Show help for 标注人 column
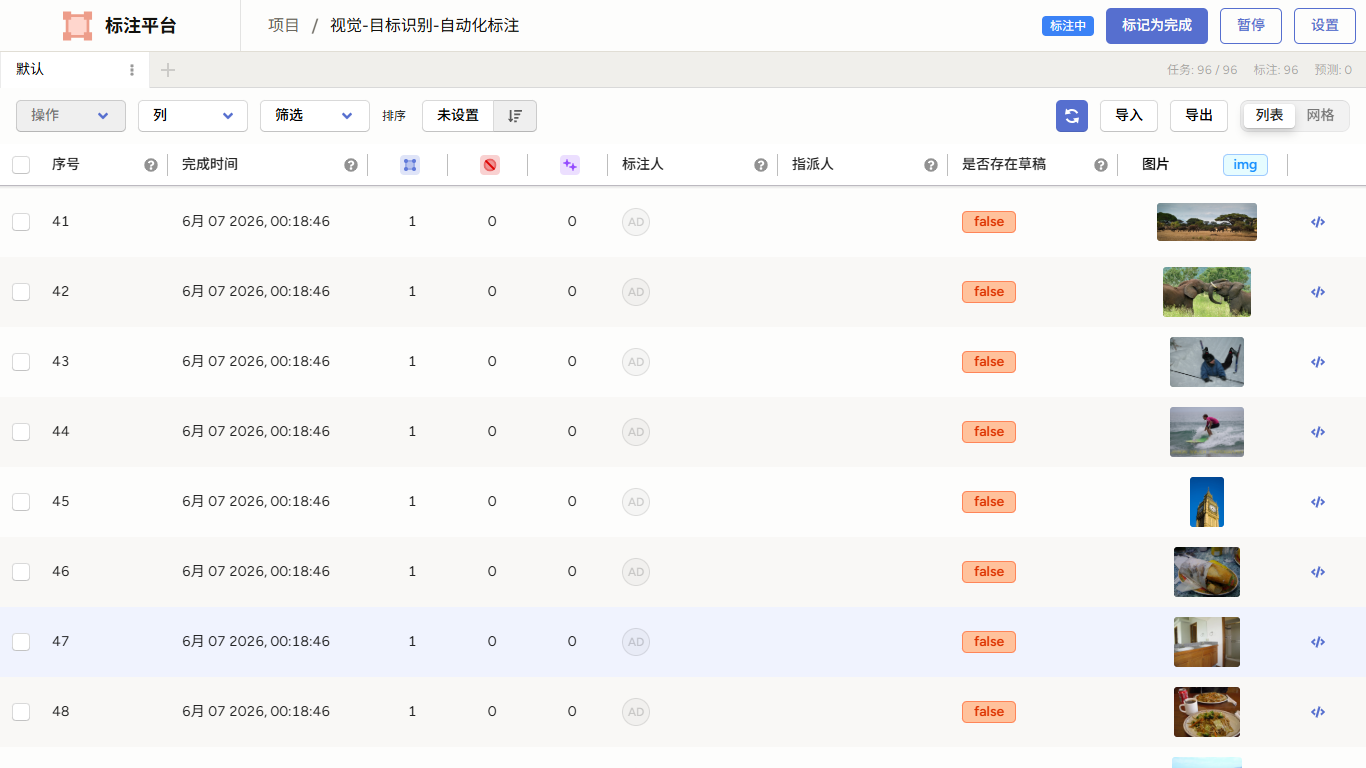The width and height of the screenshot is (1366, 768). coord(761,165)
